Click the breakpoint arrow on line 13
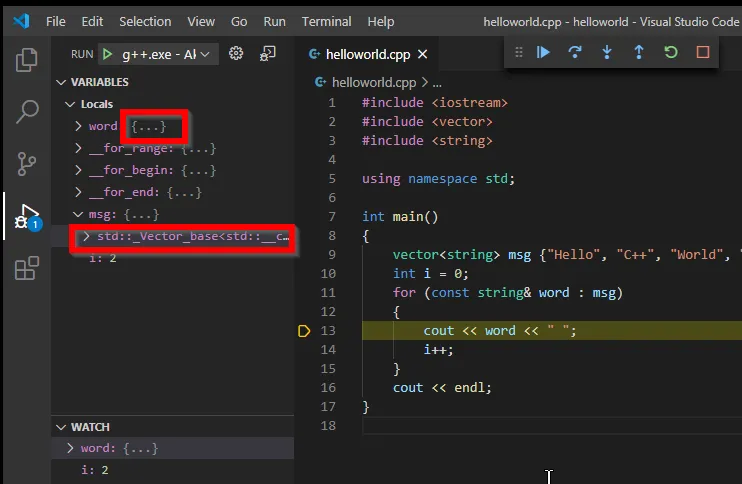This screenshot has height=484, width=742. click(304, 331)
